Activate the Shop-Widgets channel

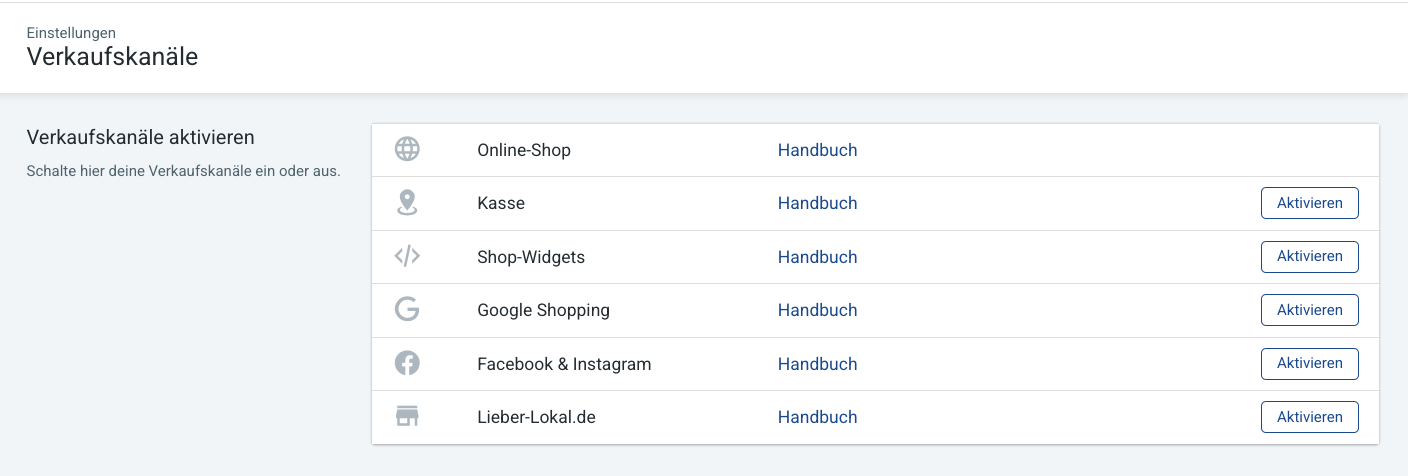click(1310, 257)
